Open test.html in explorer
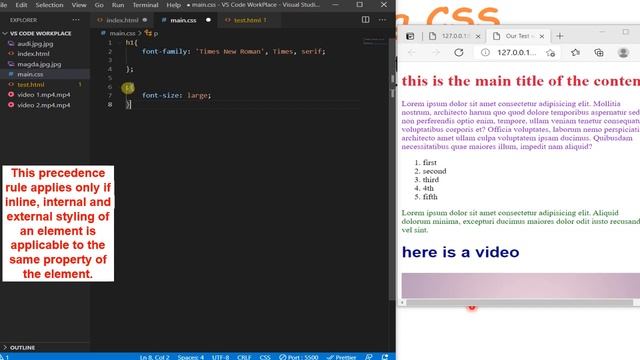 (x=31, y=84)
